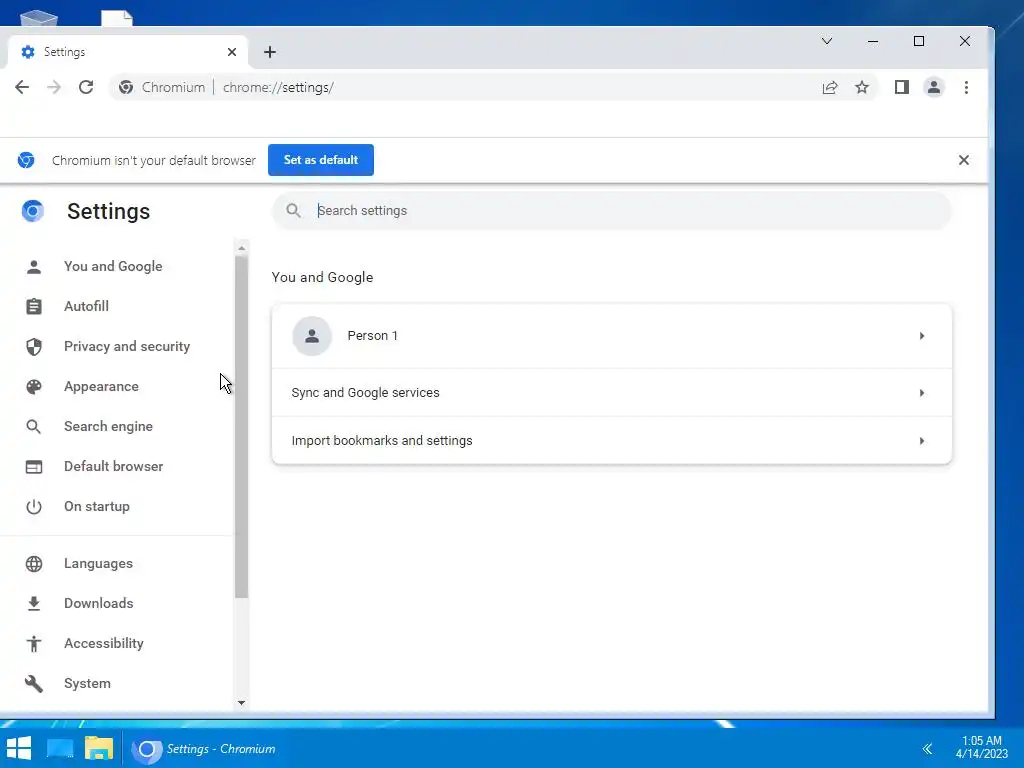Open Default browser settings
Viewport: 1024px width, 768px height.
(x=114, y=466)
